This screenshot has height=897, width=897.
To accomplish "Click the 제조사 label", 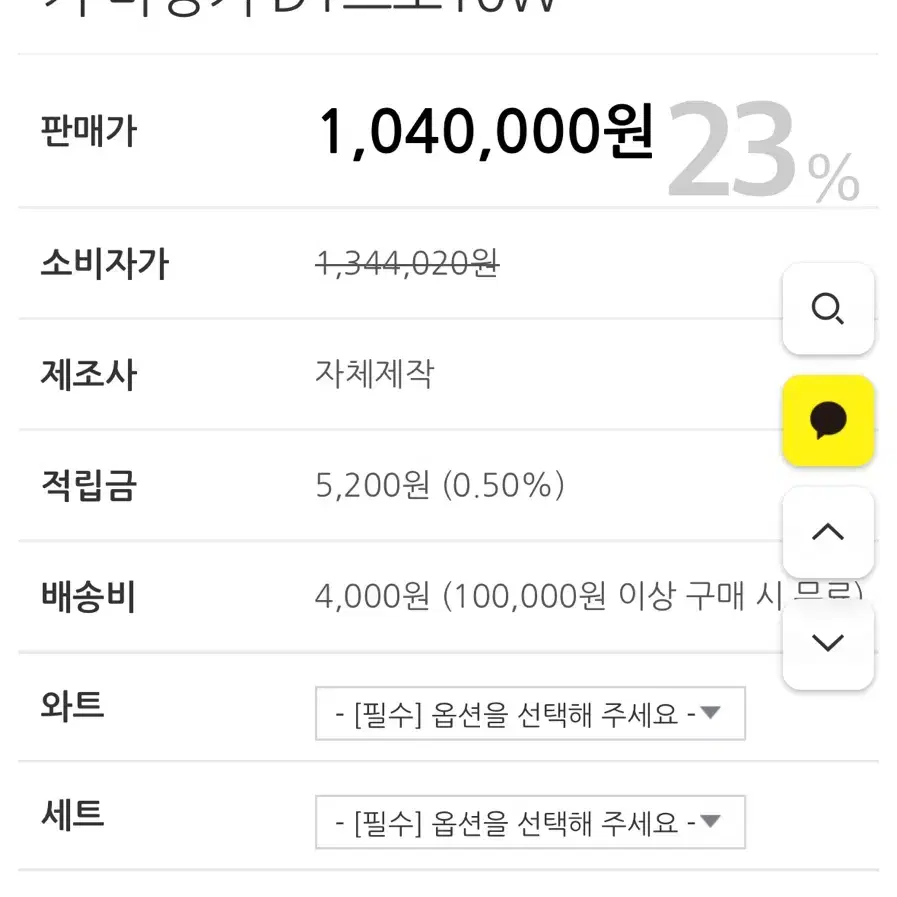I will [x=89, y=375].
